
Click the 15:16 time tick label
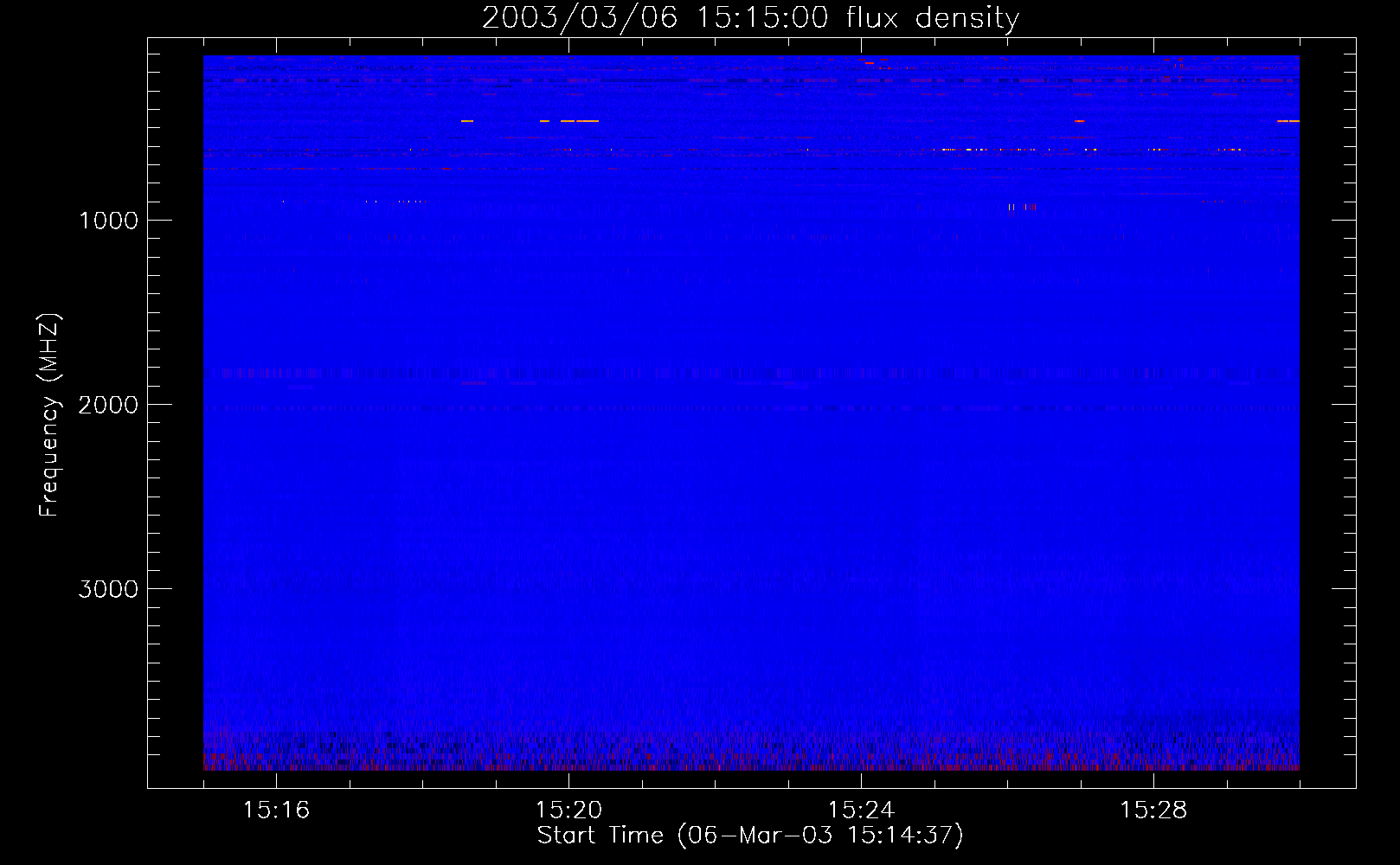coord(276,811)
